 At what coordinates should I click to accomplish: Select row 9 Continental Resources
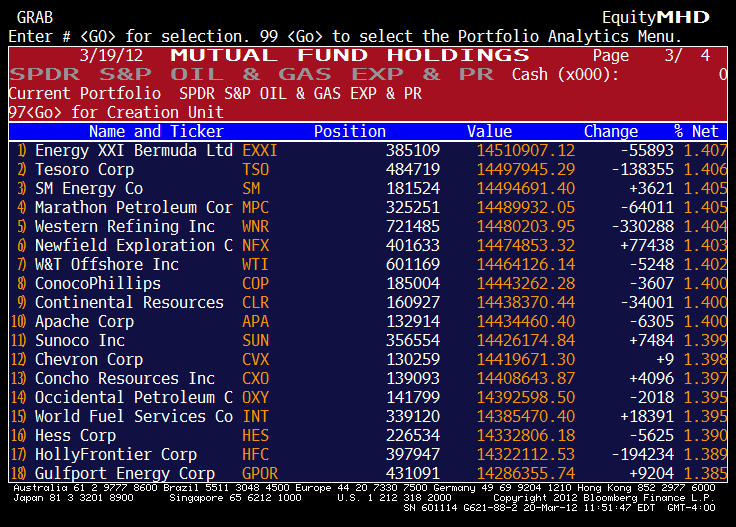(x=368, y=302)
